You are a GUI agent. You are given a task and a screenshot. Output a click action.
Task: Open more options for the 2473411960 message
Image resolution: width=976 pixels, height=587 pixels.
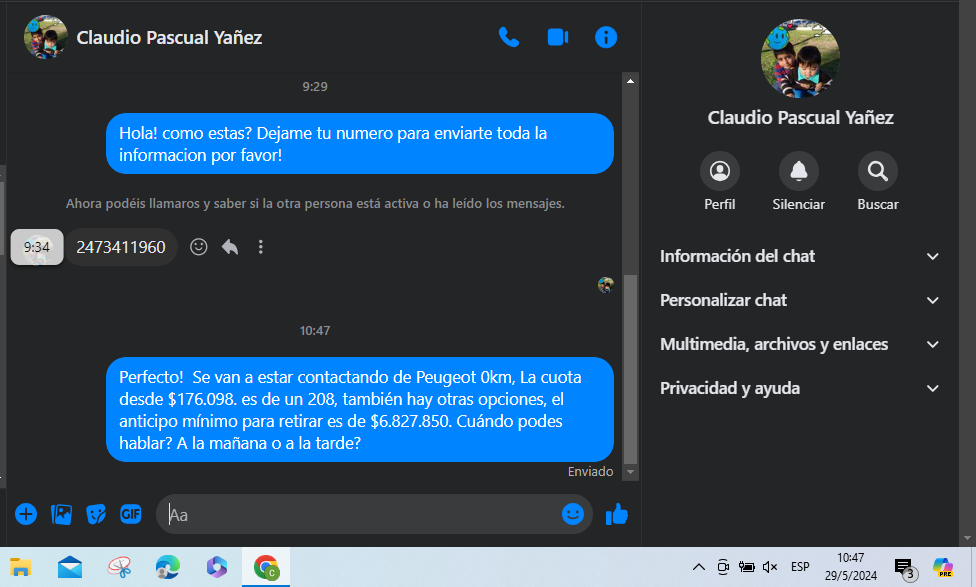(261, 247)
